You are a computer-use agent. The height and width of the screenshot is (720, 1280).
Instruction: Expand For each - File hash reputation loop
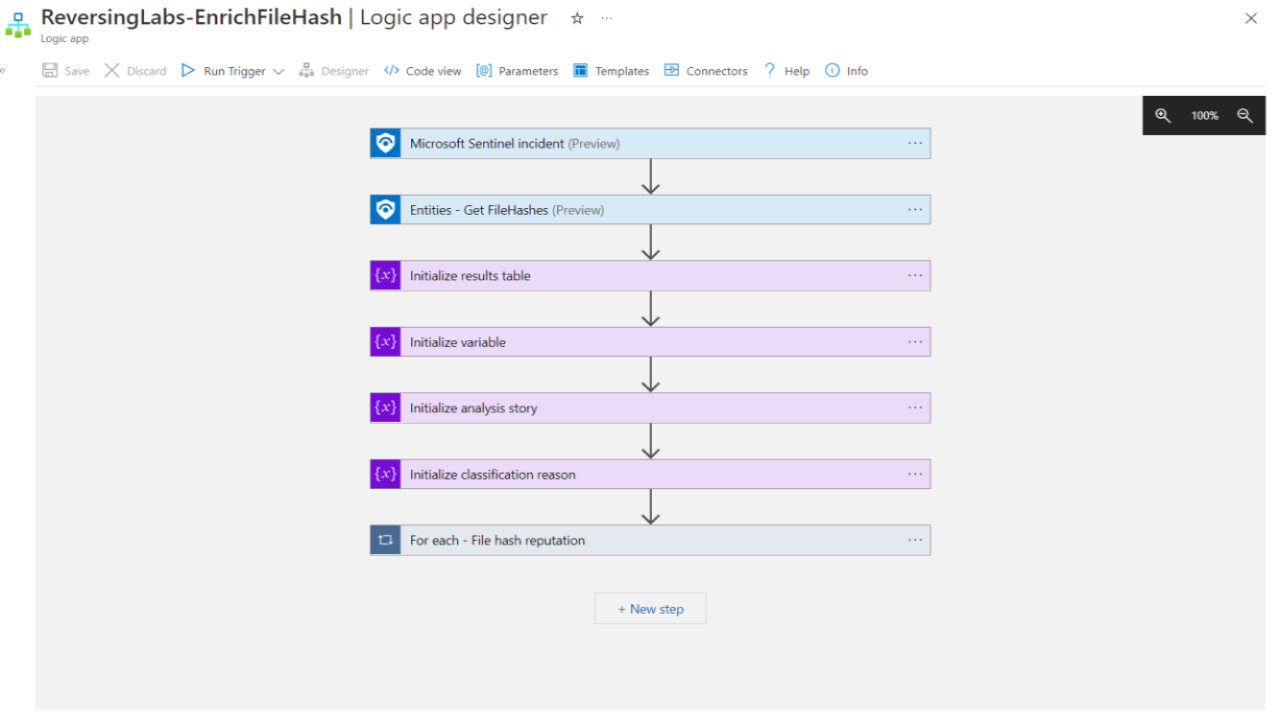click(x=650, y=540)
